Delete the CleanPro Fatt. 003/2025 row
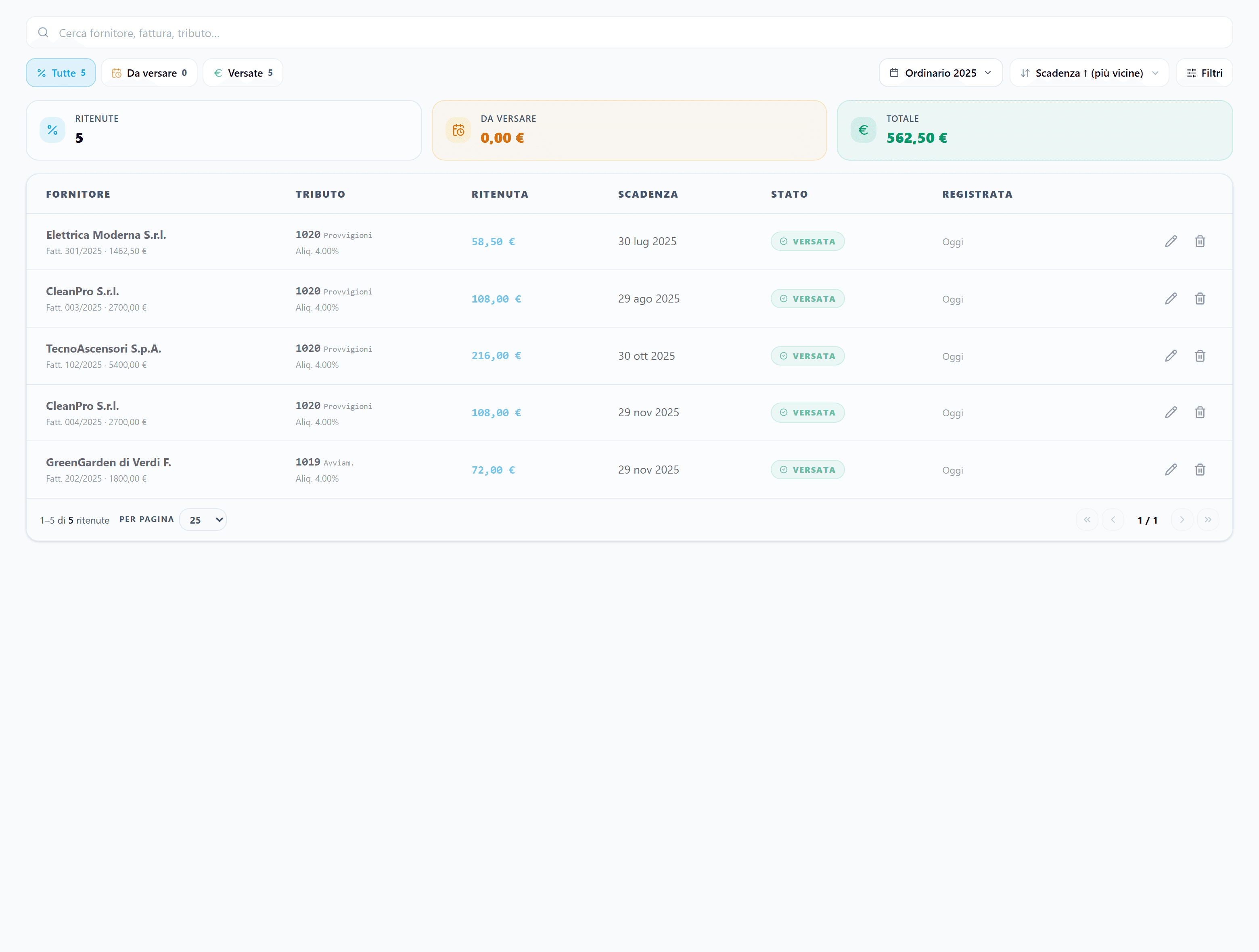1259x952 pixels. [1200, 299]
